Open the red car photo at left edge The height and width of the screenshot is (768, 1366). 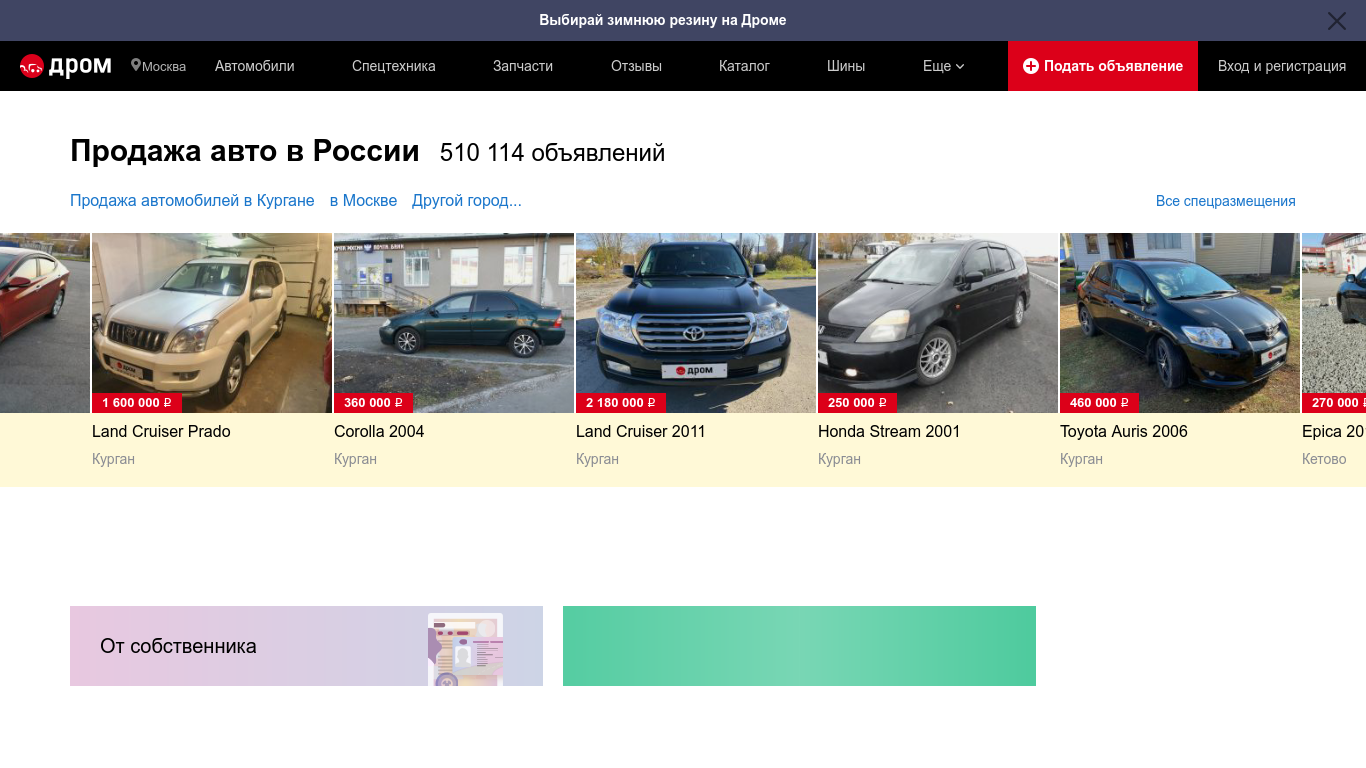click(x=45, y=322)
